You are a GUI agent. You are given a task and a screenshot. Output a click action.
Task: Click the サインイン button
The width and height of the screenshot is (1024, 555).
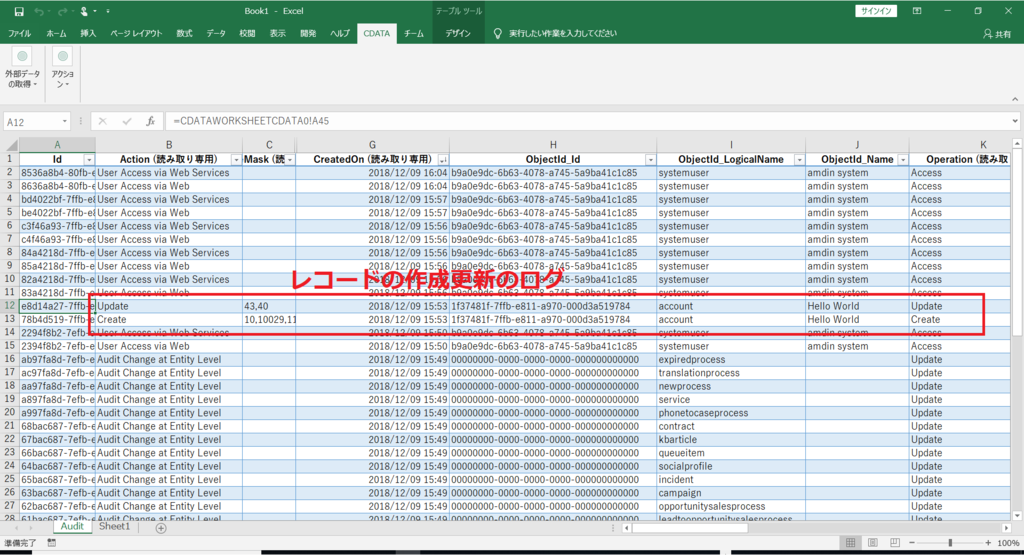pos(876,11)
